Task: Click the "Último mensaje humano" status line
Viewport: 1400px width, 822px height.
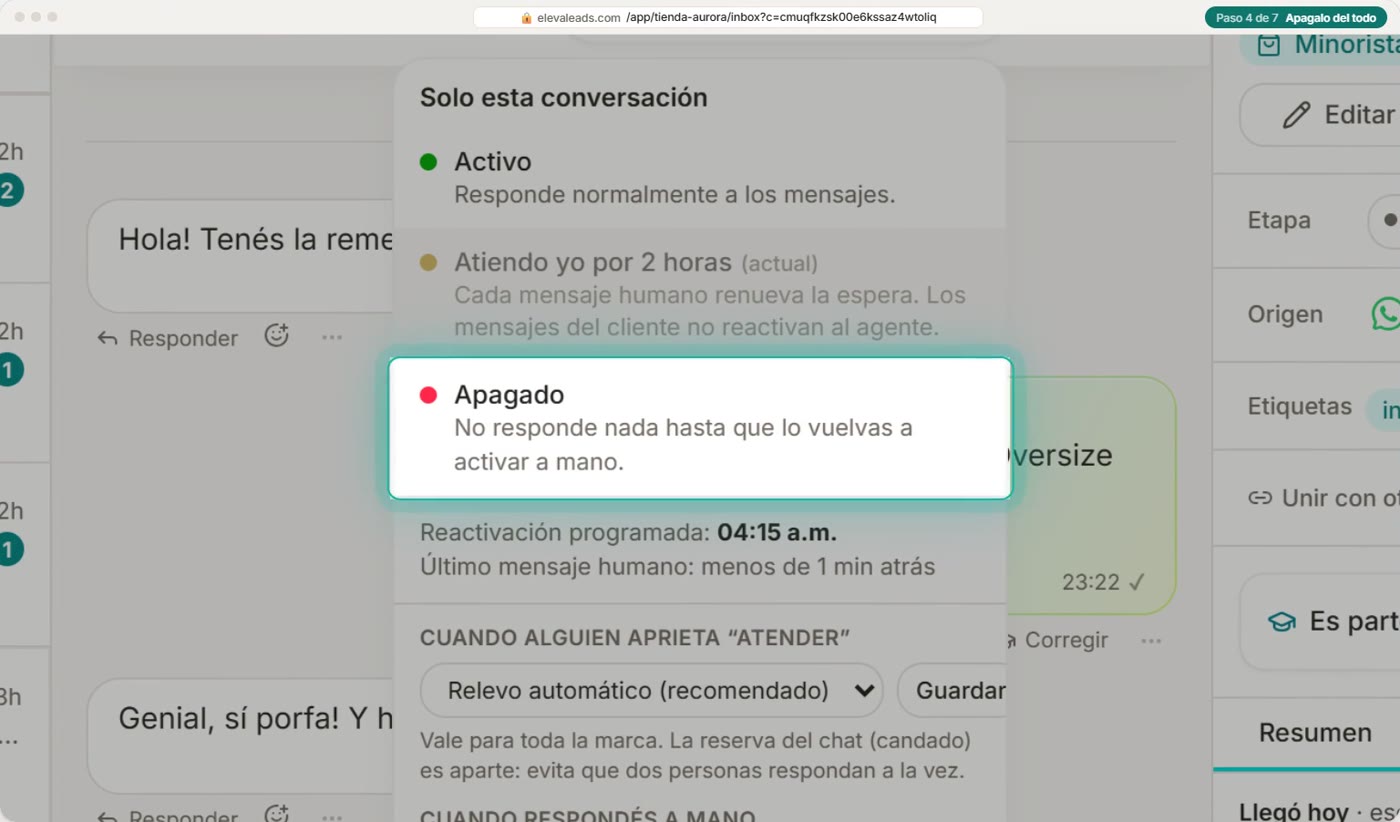Action: pos(678,567)
